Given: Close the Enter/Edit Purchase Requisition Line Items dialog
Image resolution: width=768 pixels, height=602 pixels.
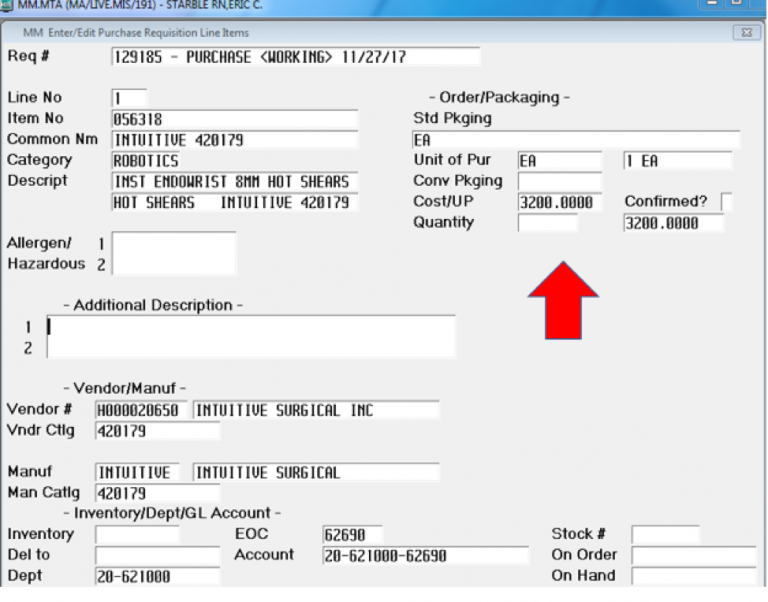Looking at the screenshot, I should click(x=746, y=33).
